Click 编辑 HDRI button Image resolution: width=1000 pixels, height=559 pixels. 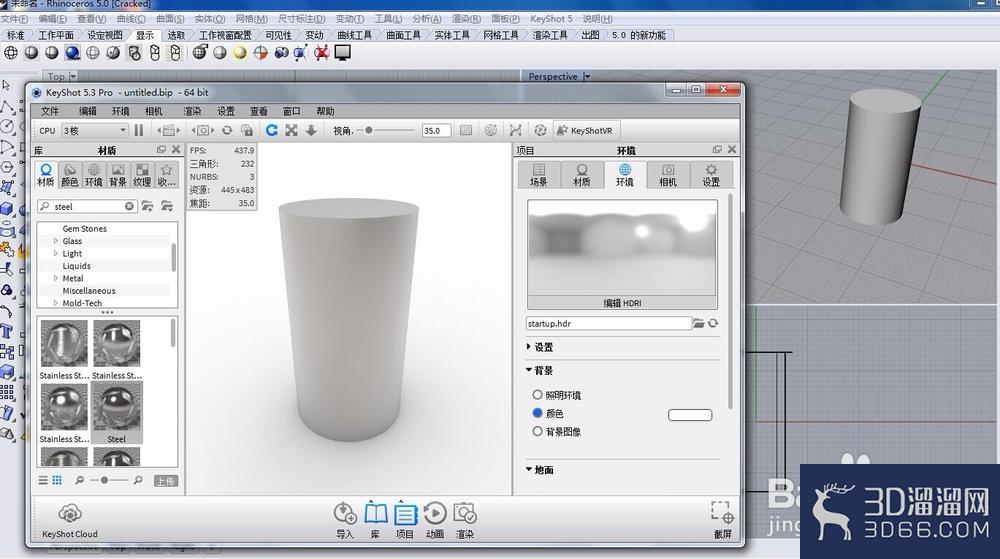click(622, 303)
